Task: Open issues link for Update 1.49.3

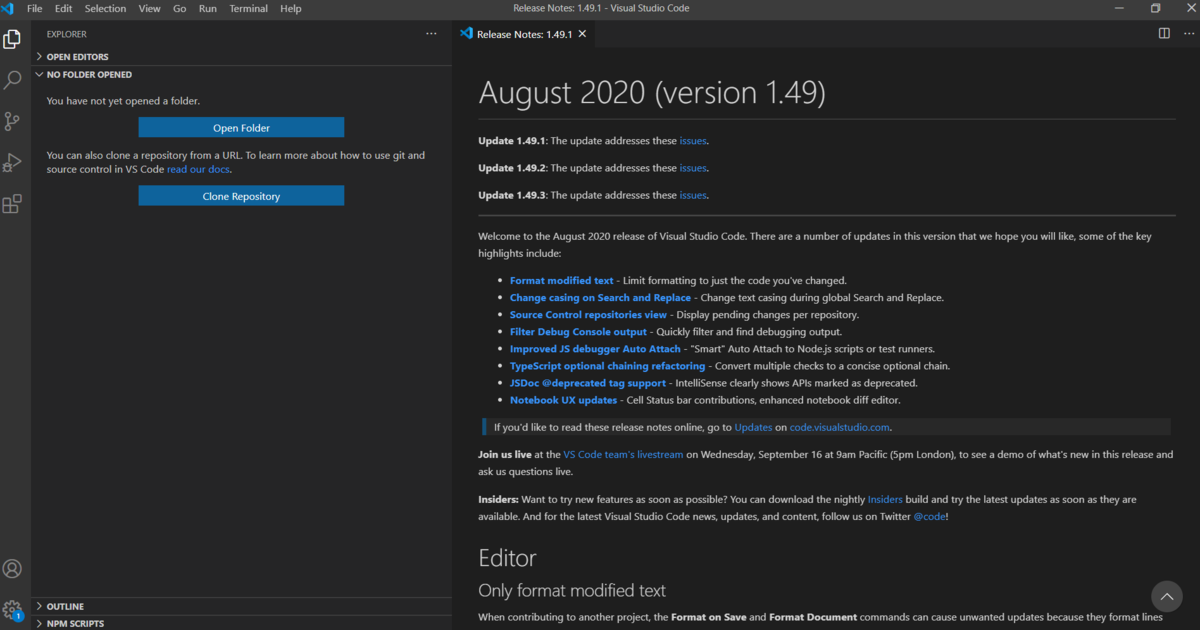Action: tap(693, 195)
